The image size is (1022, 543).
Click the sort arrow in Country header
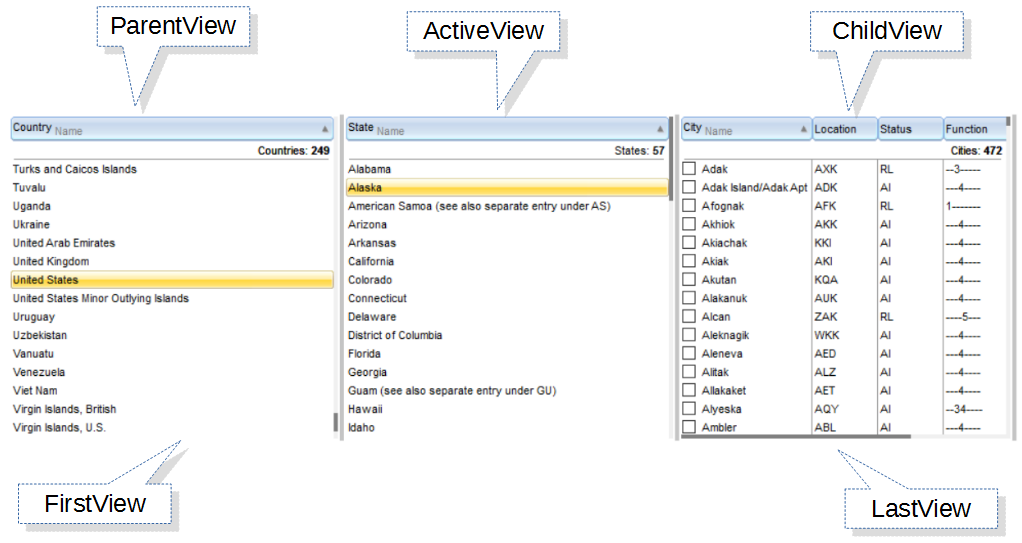(324, 129)
